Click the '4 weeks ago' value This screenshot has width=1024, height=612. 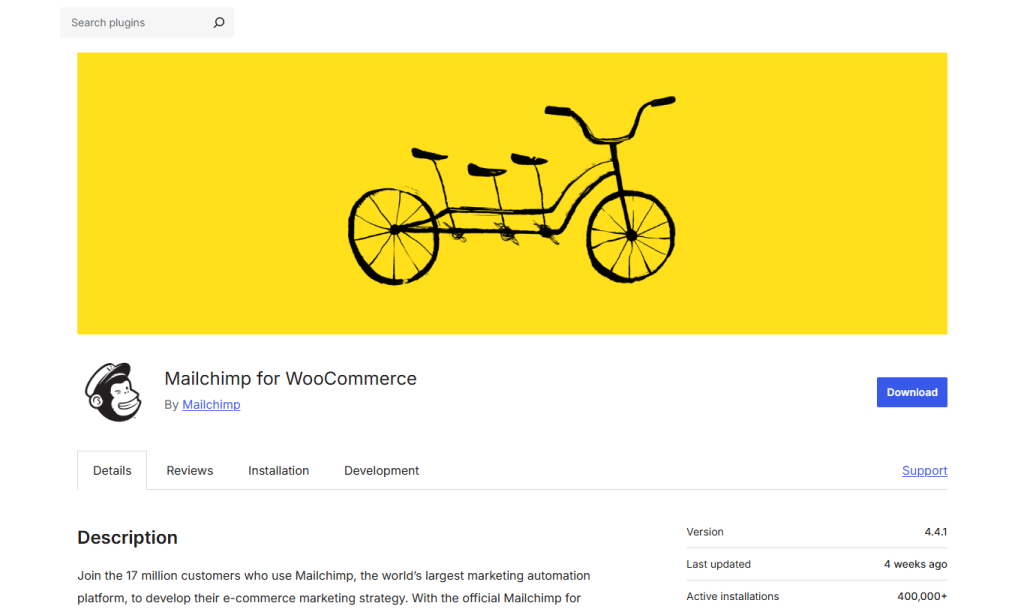click(x=916, y=564)
